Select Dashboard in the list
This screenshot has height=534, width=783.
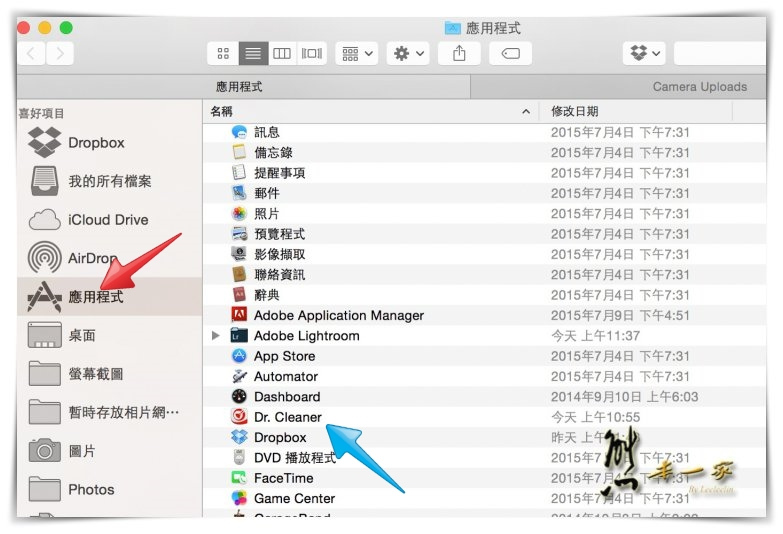(484, 397)
